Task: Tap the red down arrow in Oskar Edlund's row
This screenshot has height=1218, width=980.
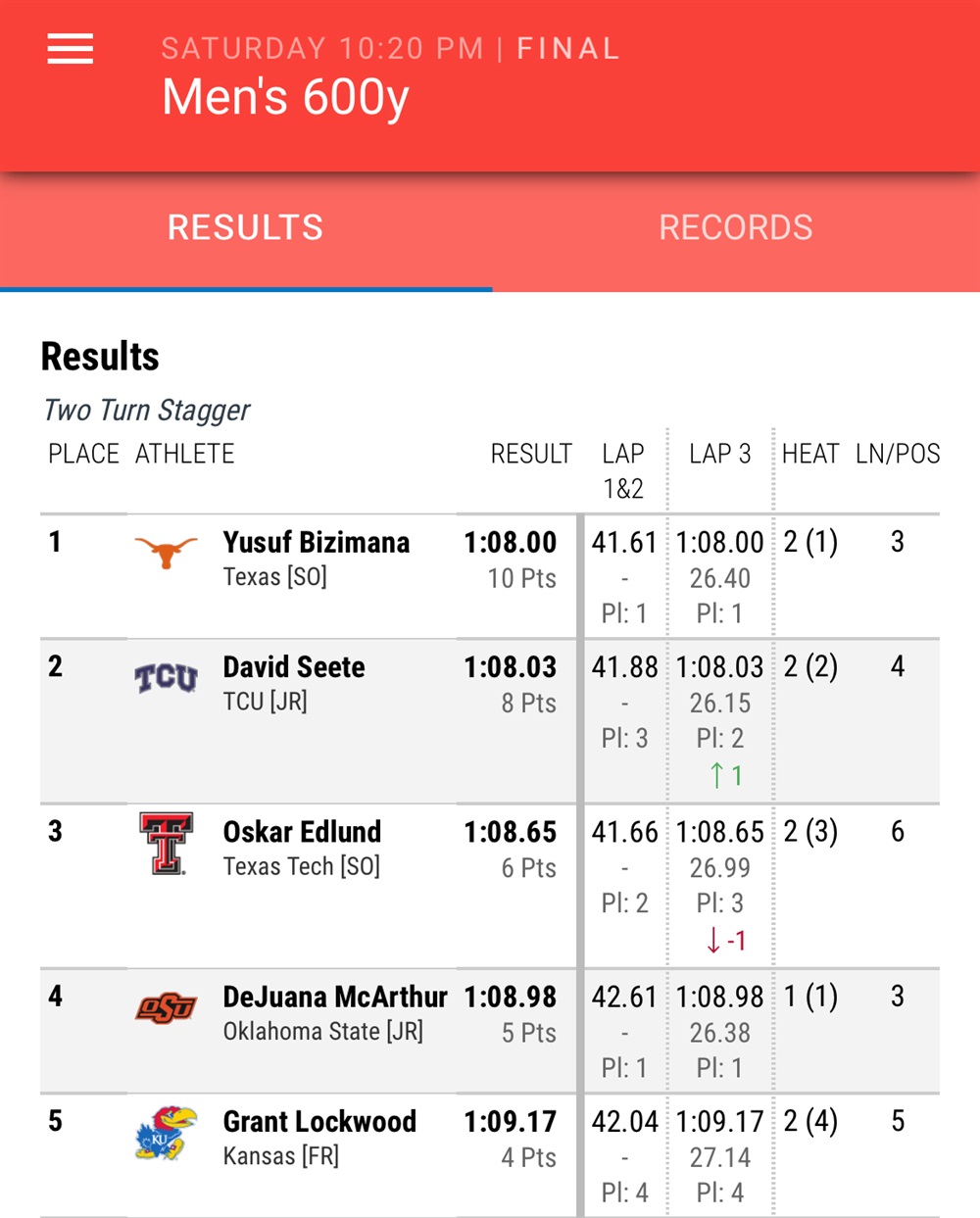Action: point(713,940)
